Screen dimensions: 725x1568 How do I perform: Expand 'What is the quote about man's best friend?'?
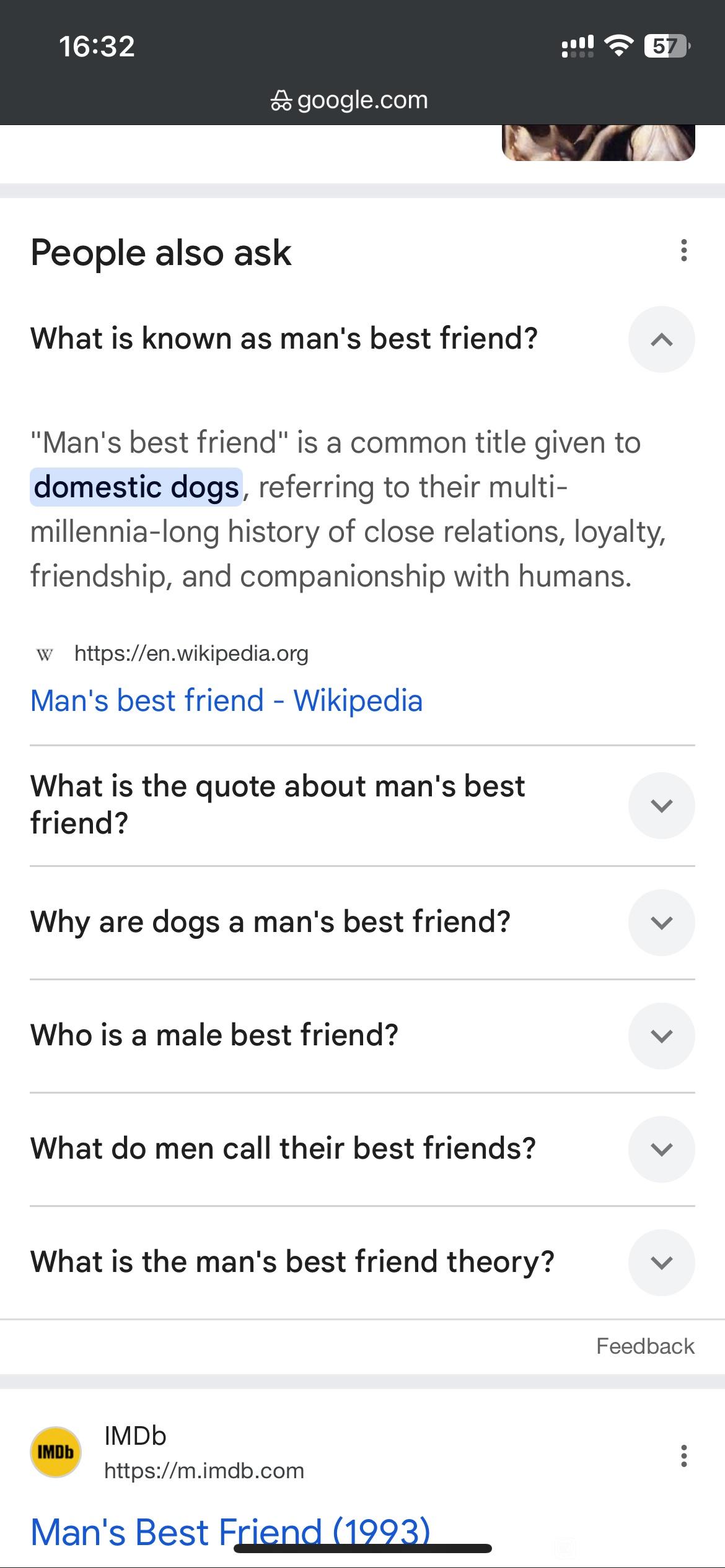pos(661,805)
